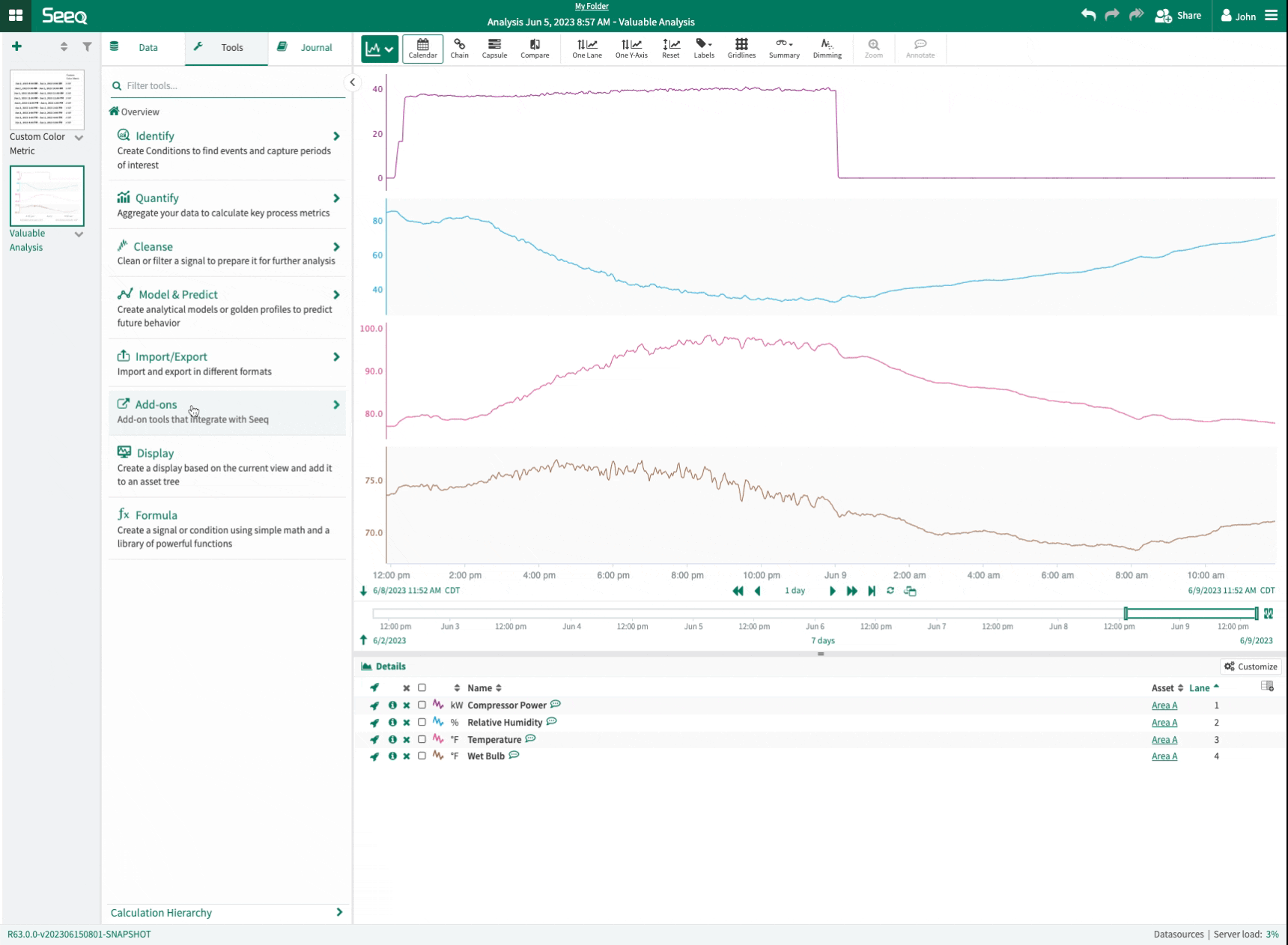
Task: Click the Reset axes icon
Action: 671,49
